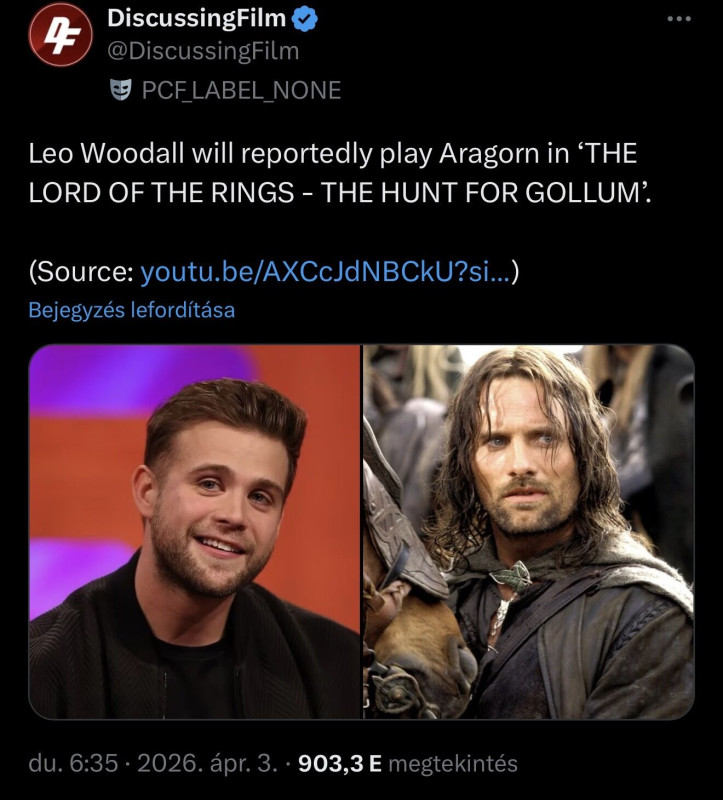Image resolution: width=723 pixels, height=800 pixels.
Task: Open the three-dot more options menu
Action: pos(680,19)
